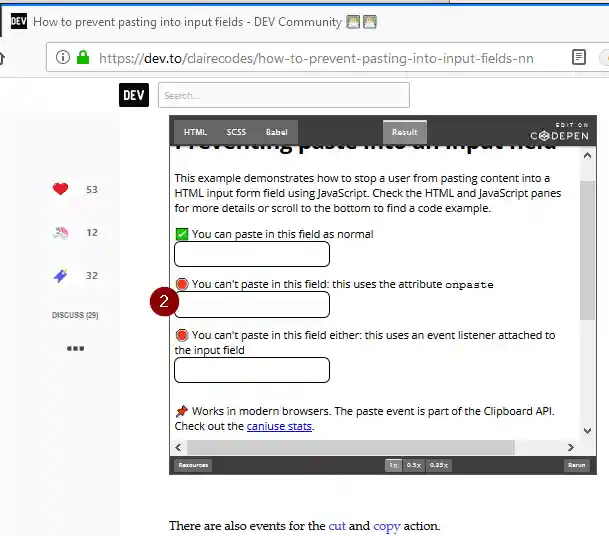Image resolution: width=609 pixels, height=536 pixels.
Task: Click the unicorn reaction count 12
Action: (92, 233)
